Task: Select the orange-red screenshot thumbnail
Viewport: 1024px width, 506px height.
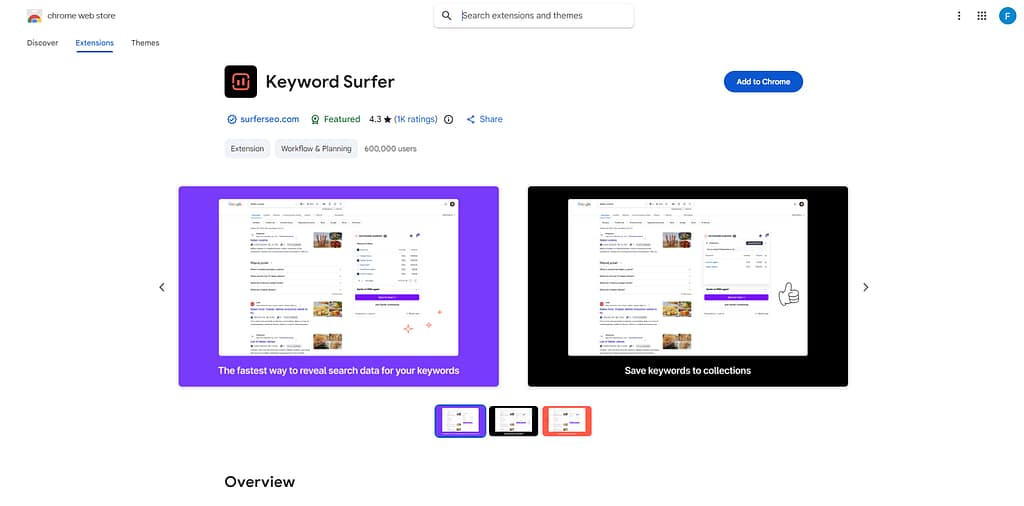Action: [x=567, y=421]
